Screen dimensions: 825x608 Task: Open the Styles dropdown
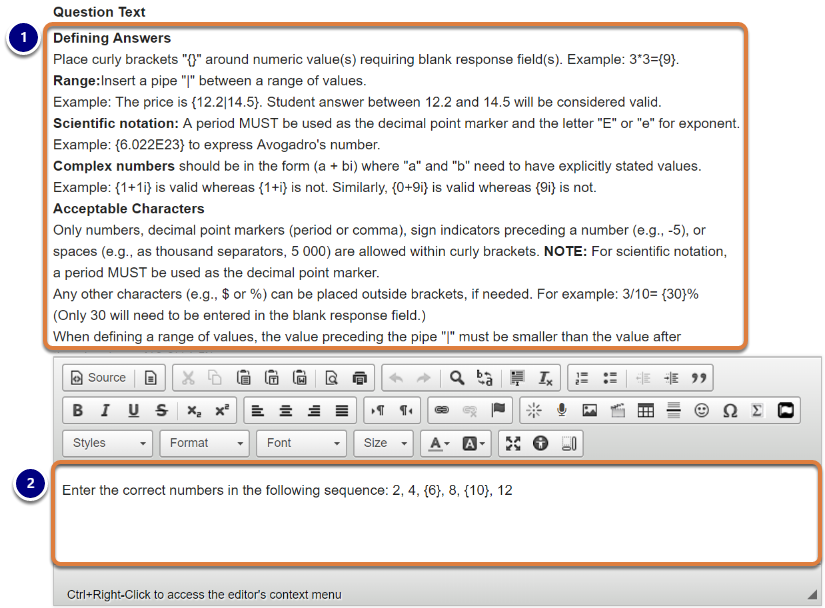click(108, 443)
